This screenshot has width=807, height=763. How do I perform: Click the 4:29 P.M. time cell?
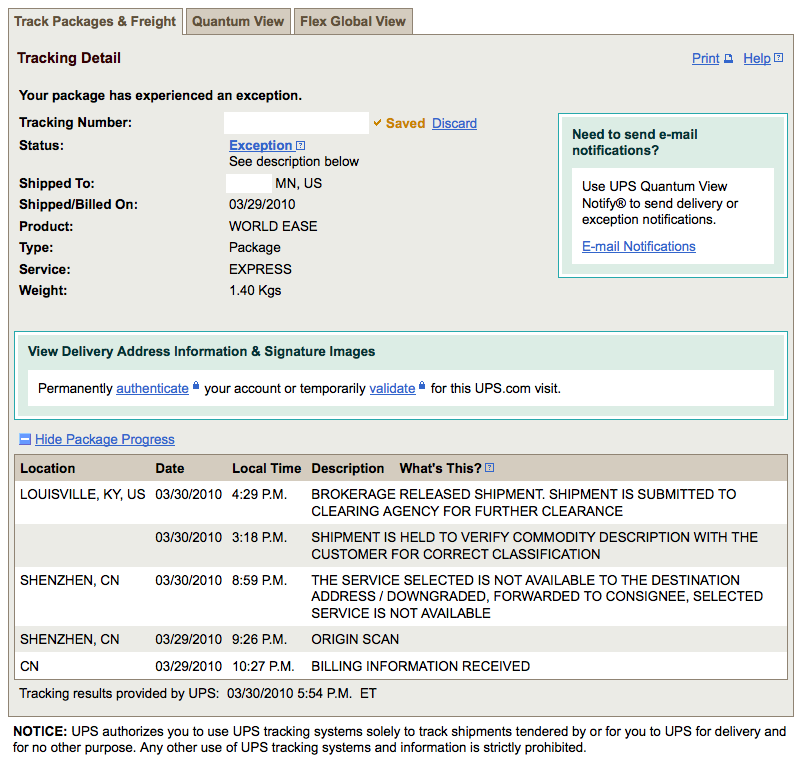(259, 494)
